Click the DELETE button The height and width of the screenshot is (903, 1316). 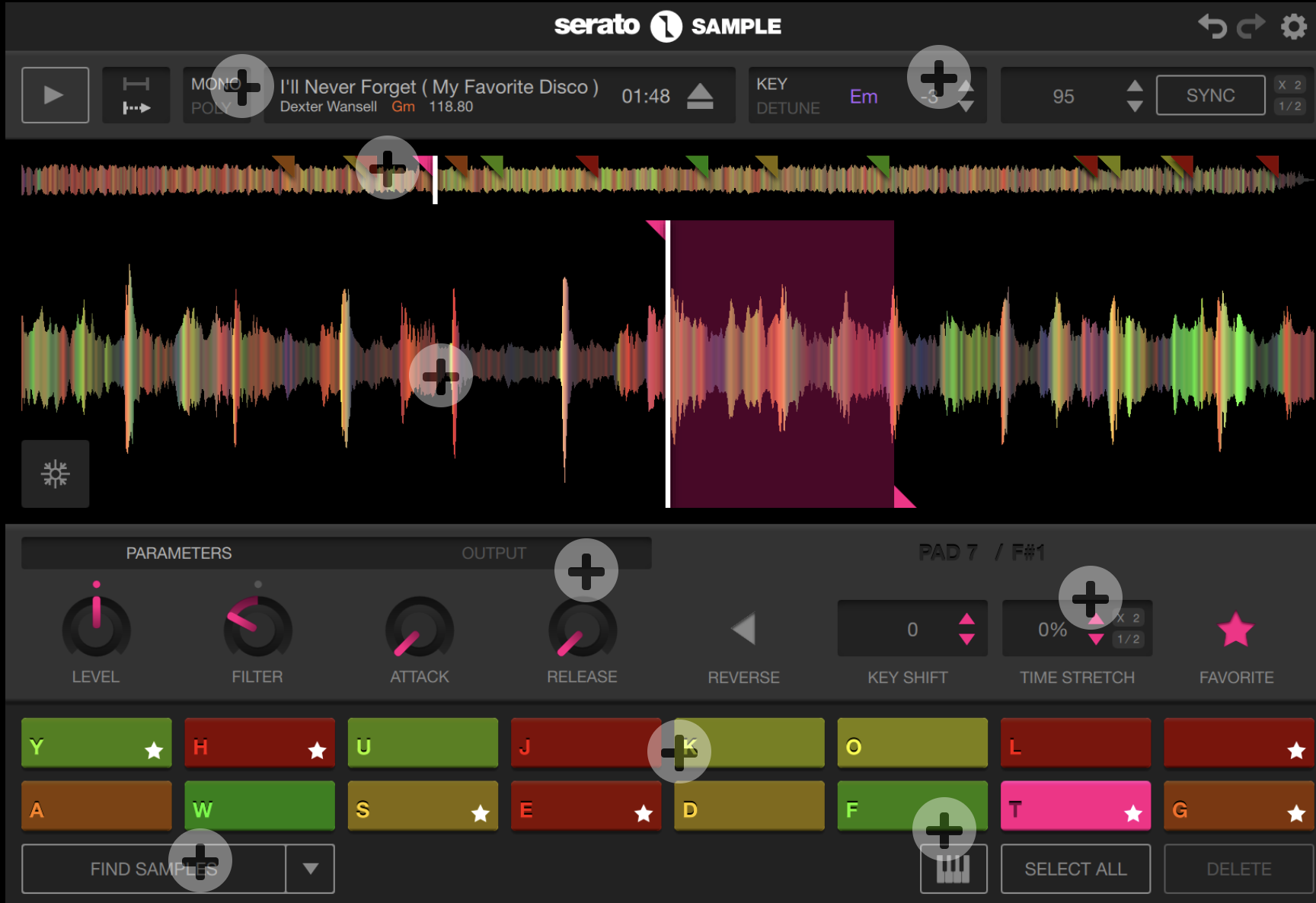1238,869
